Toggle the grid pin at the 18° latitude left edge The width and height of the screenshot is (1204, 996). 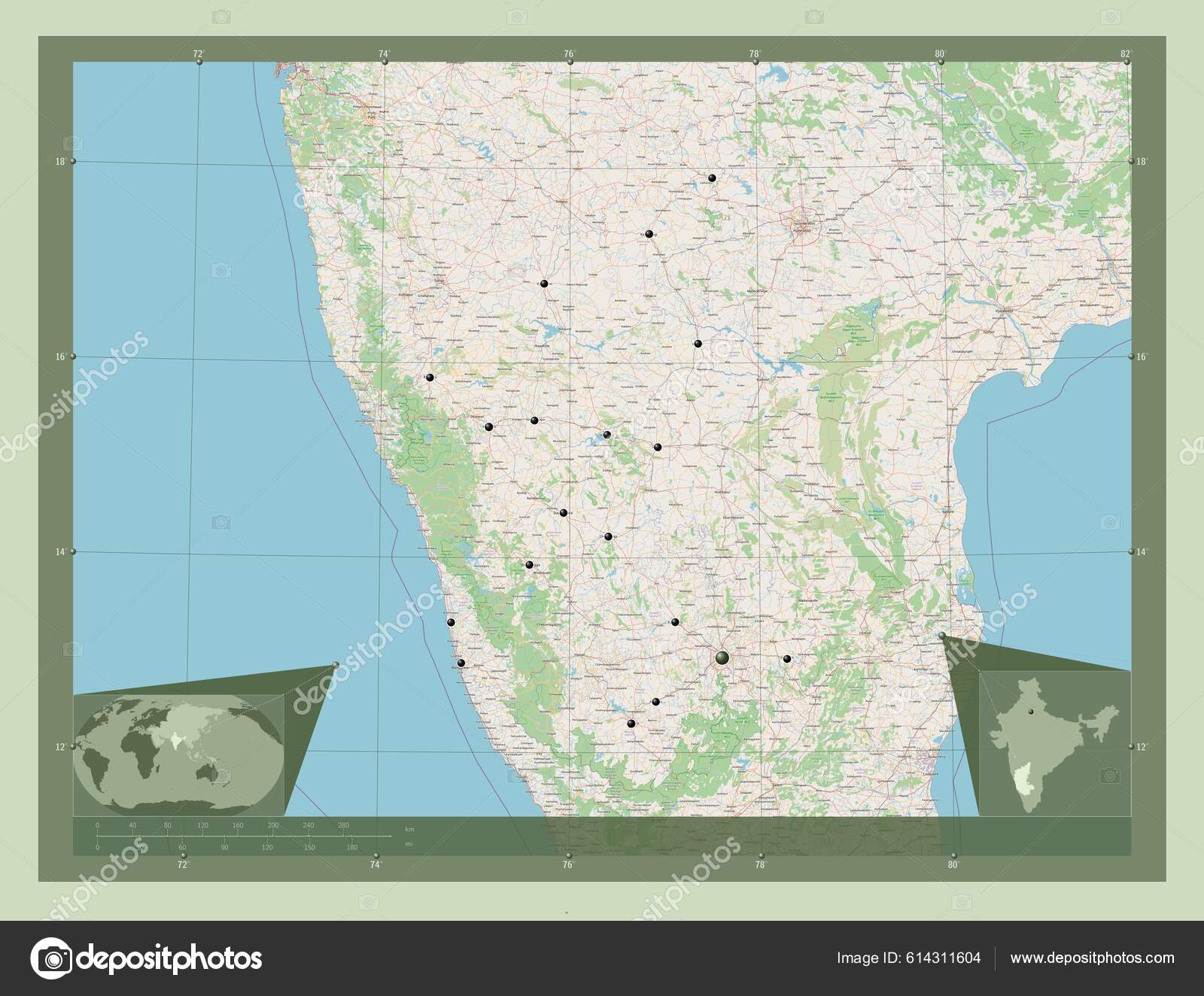71,160
